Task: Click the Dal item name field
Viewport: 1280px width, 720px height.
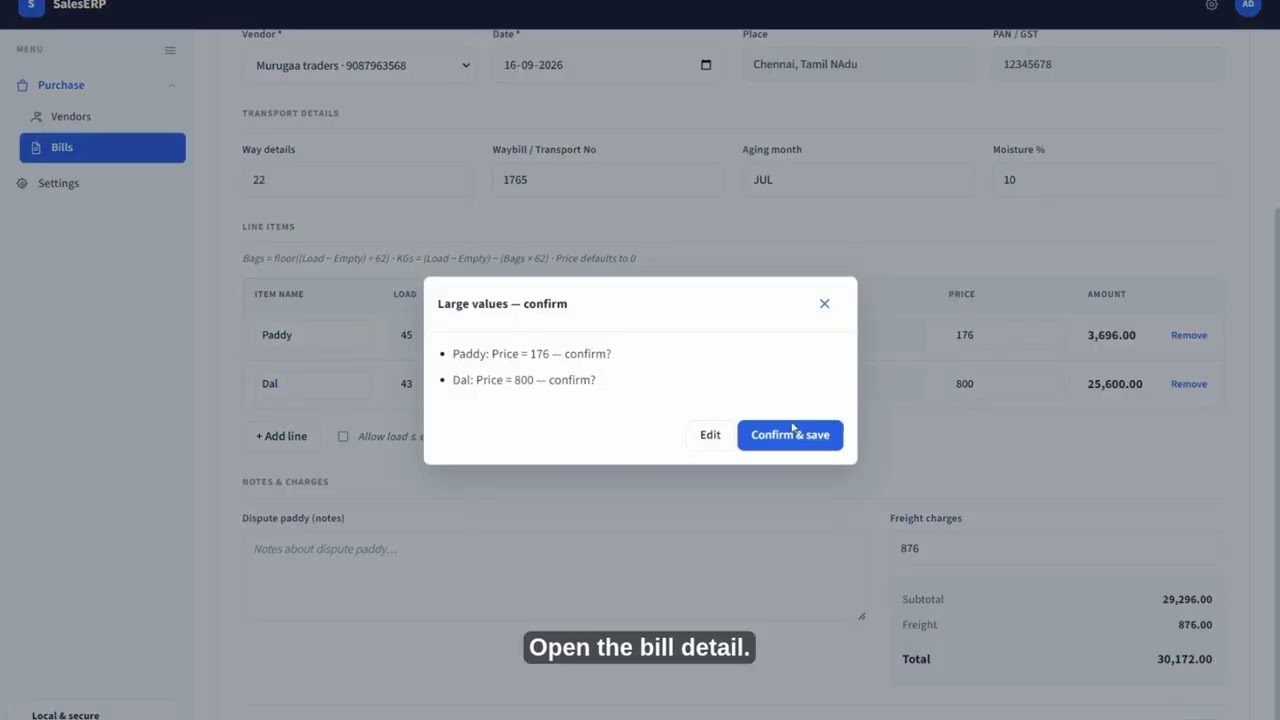Action: click(x=312, y=384)
